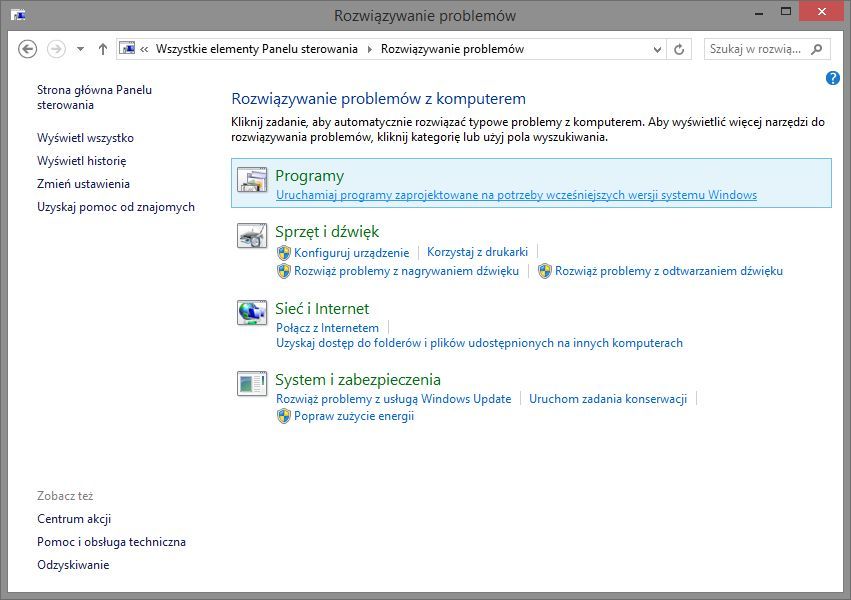
Task: Refresh the current page
Action: (678, 49)
